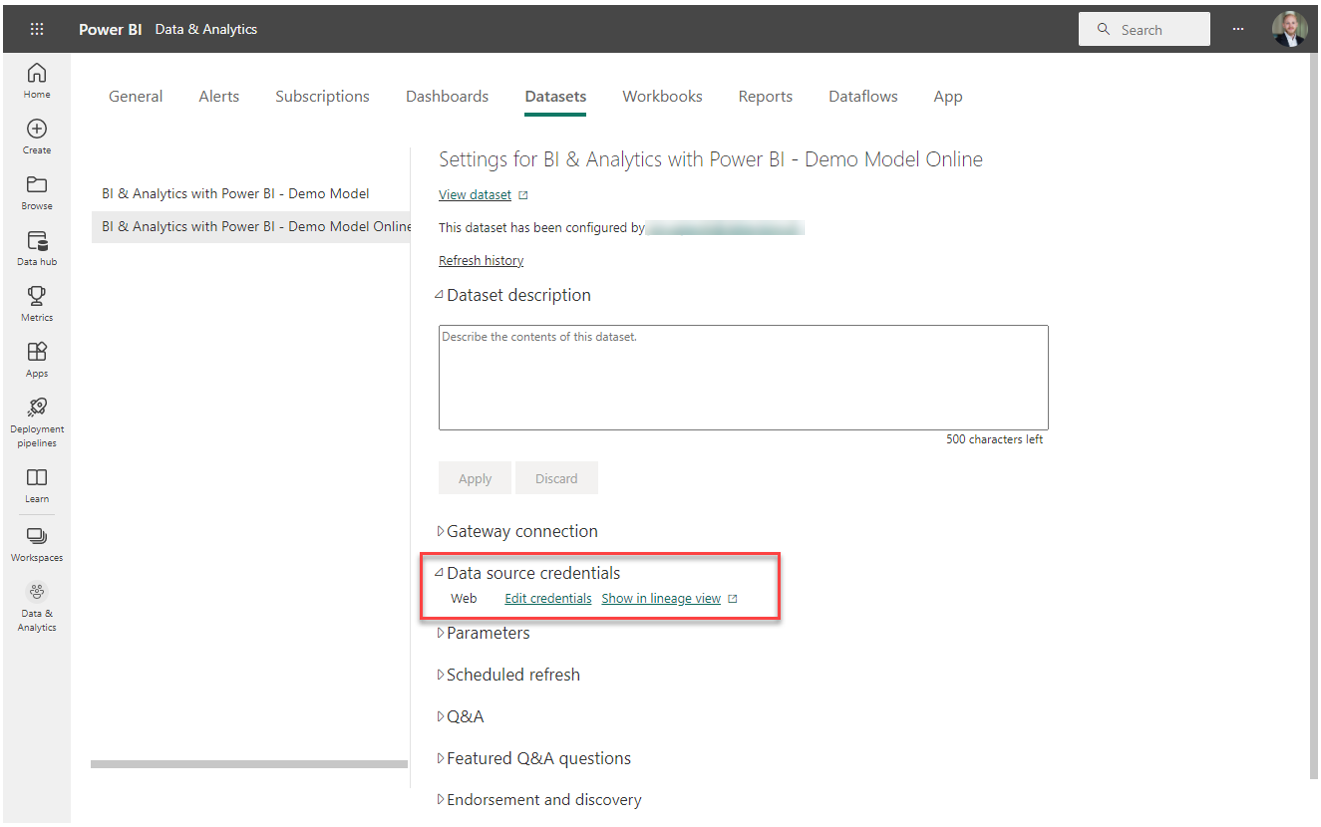Collapse the Data source credentials section
This screenshot has height=827, width=1321.
point(527,573)
